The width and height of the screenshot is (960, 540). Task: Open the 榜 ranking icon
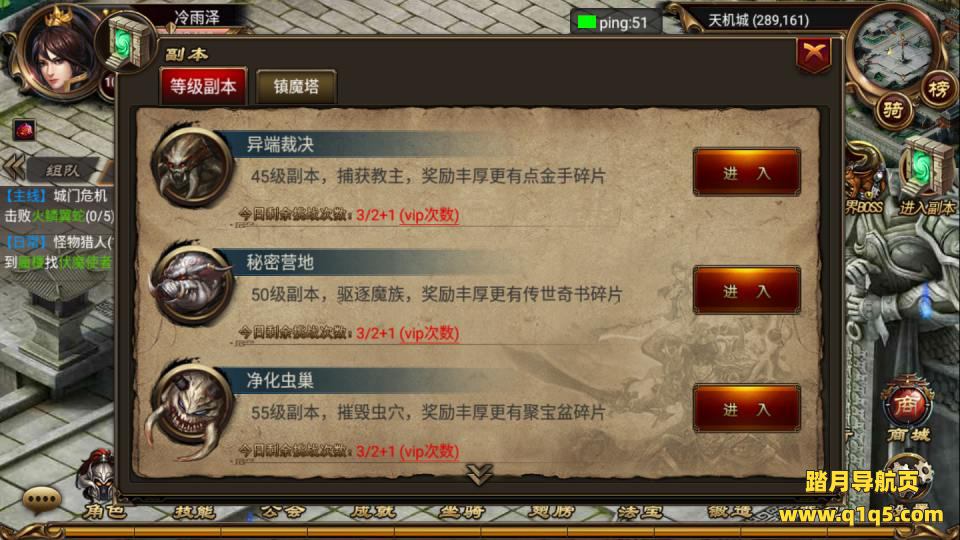939,90
